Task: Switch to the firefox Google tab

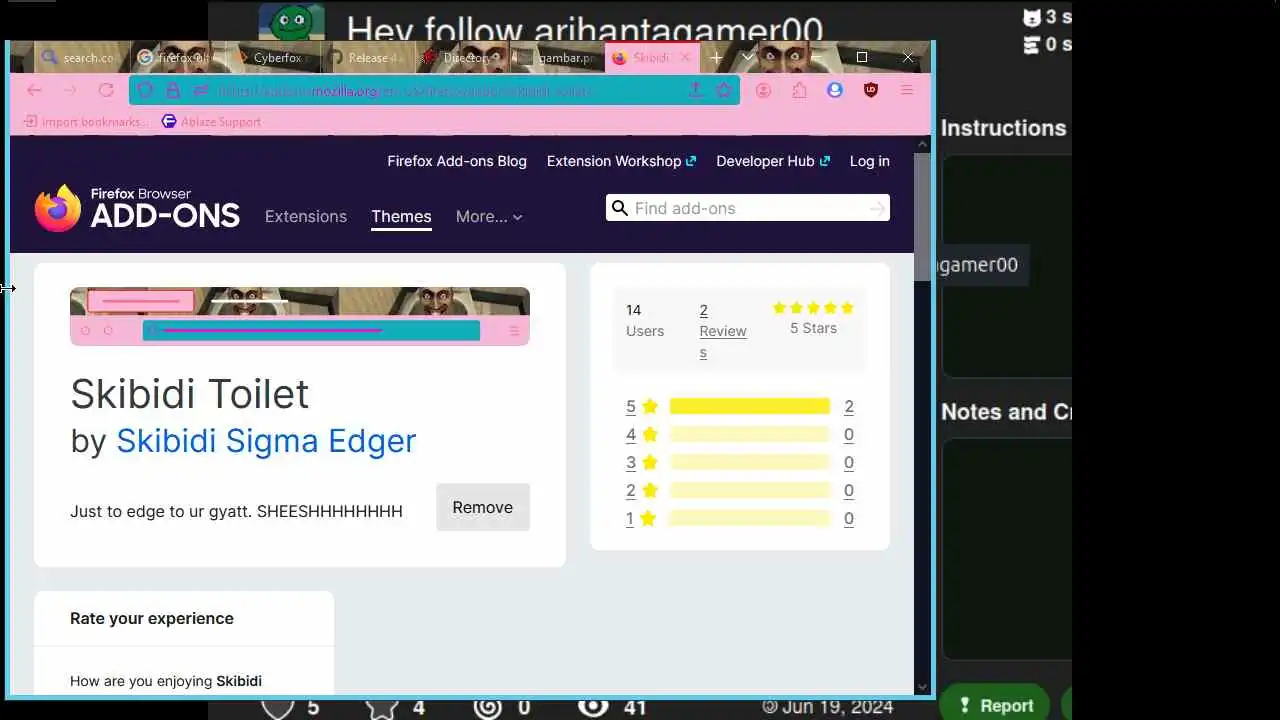Action: (x=176, y=58)
